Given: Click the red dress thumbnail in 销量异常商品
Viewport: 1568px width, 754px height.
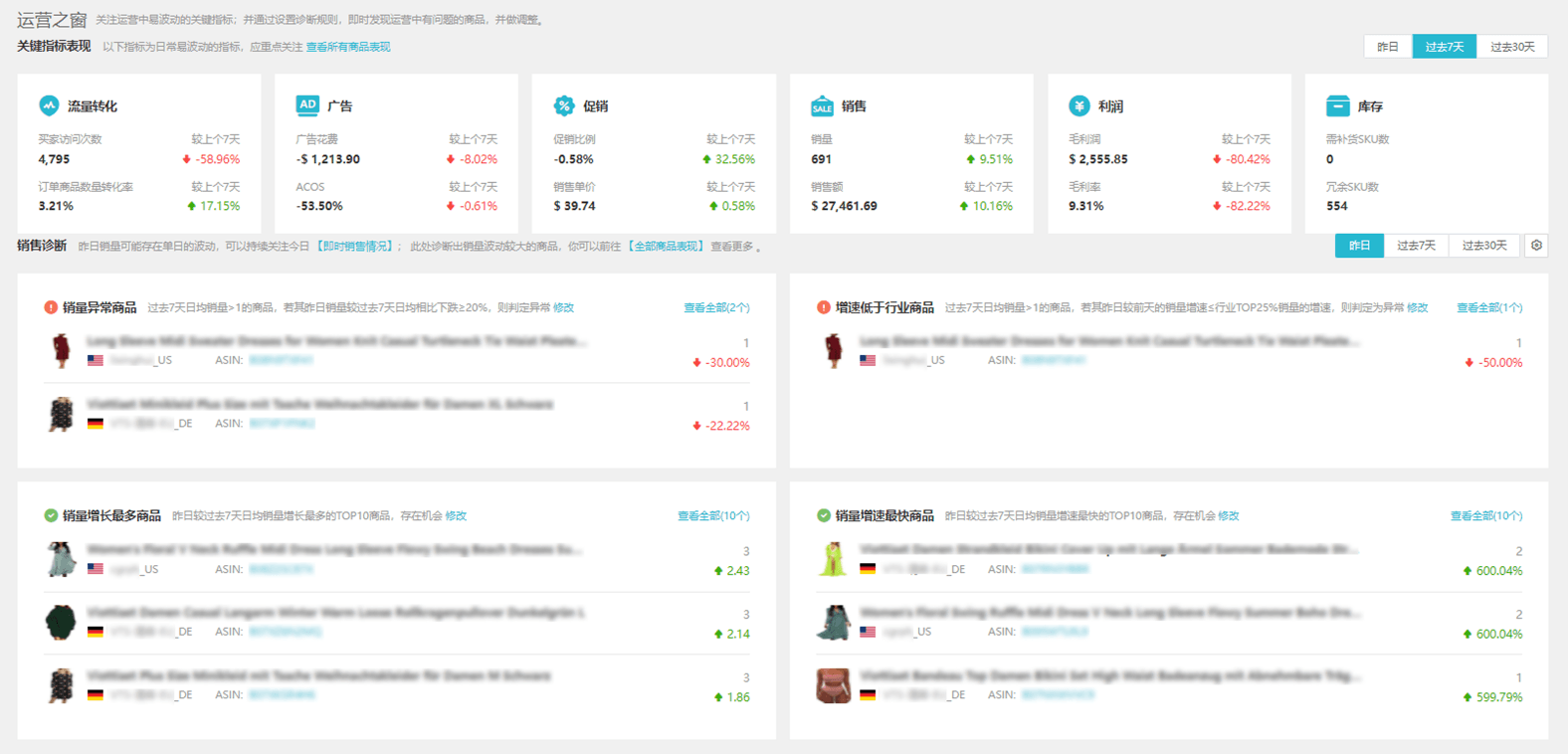Looking at the screenshot, I should (62, 351).
